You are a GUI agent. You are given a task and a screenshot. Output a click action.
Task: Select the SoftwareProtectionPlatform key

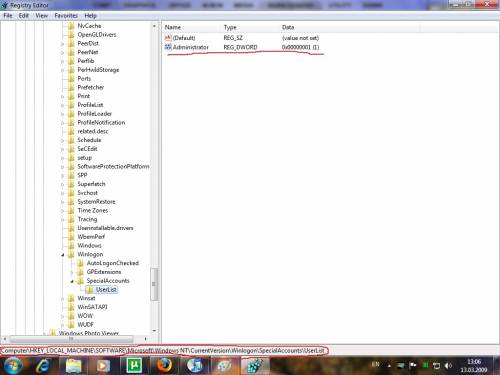[113, 166]
